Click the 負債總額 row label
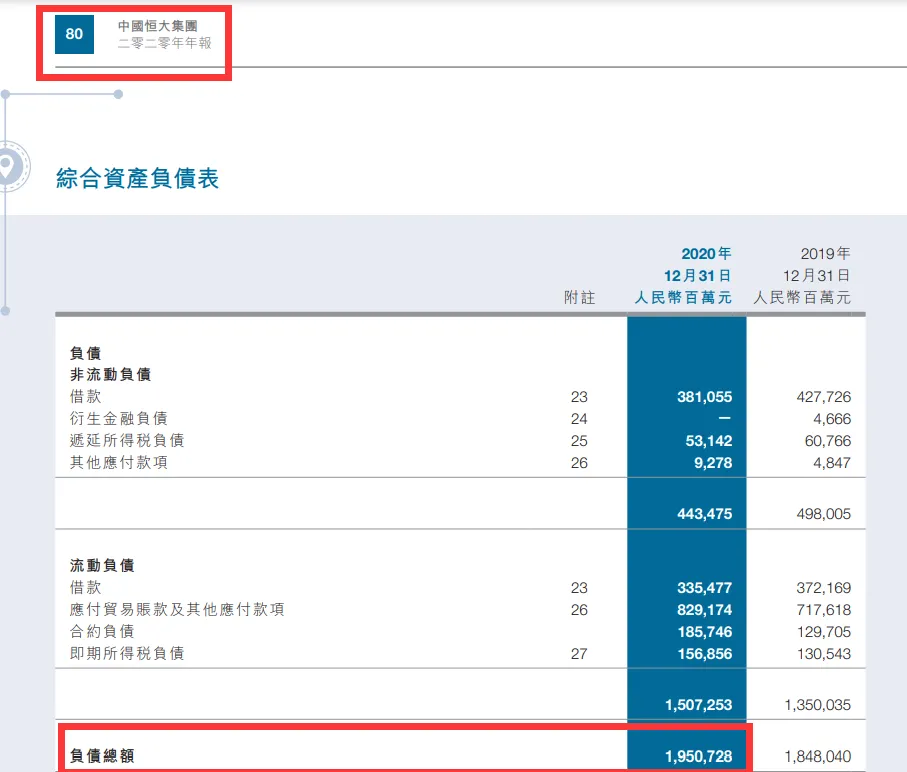 coord(102,757)
